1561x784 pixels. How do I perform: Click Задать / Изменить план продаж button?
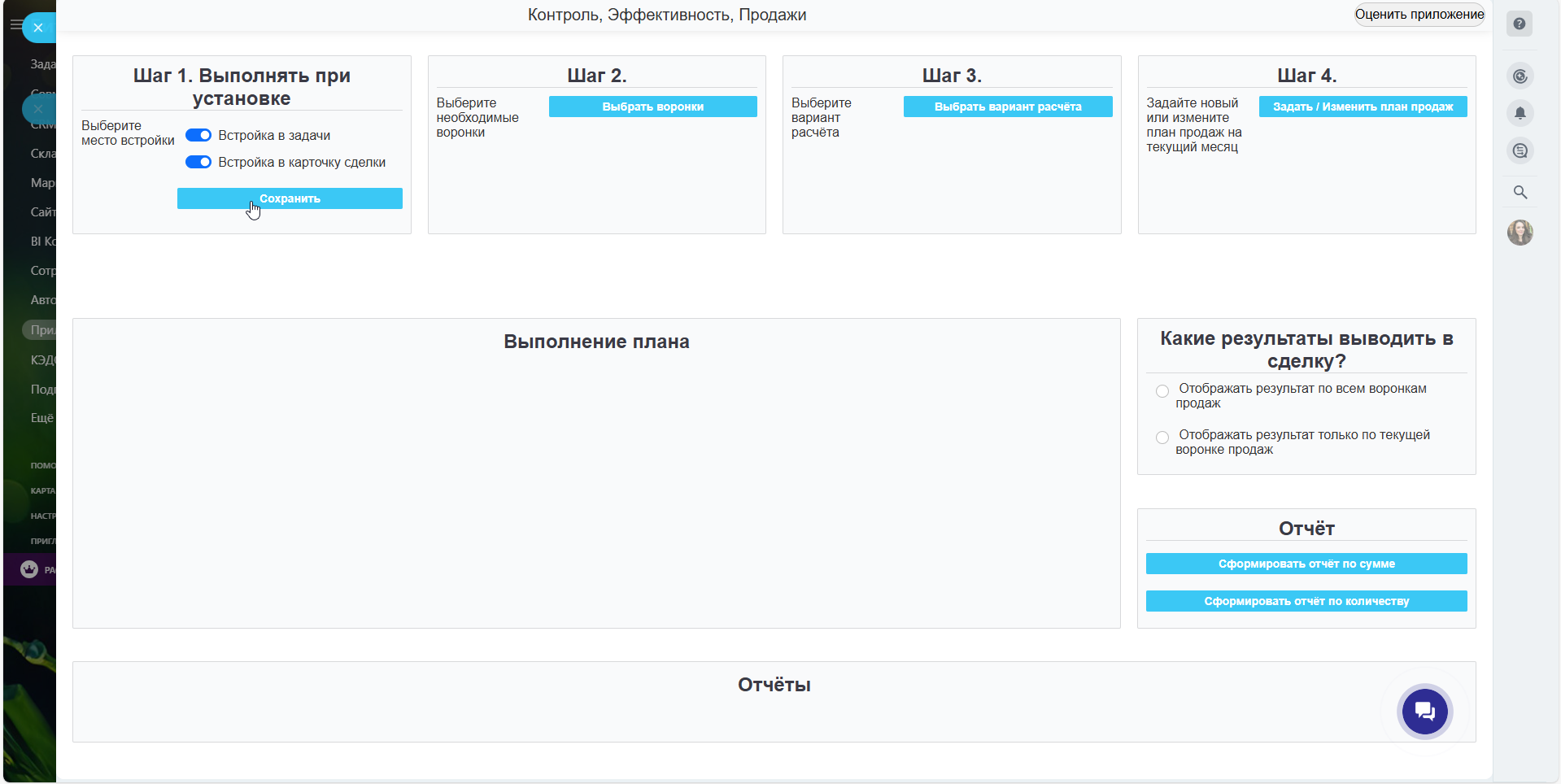(x=1363, y=107)
